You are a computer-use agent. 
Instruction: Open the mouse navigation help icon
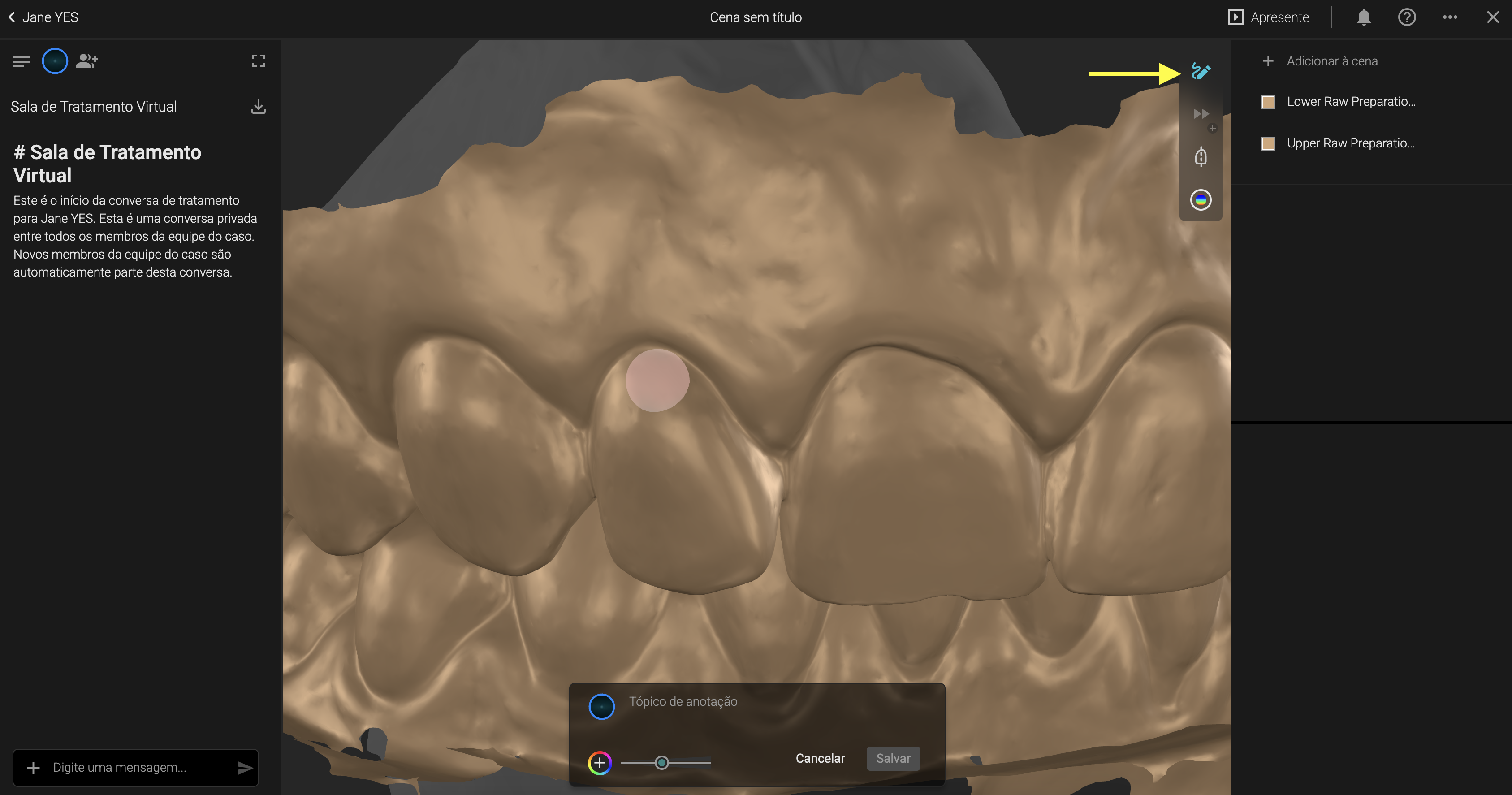coord(1201,157)
